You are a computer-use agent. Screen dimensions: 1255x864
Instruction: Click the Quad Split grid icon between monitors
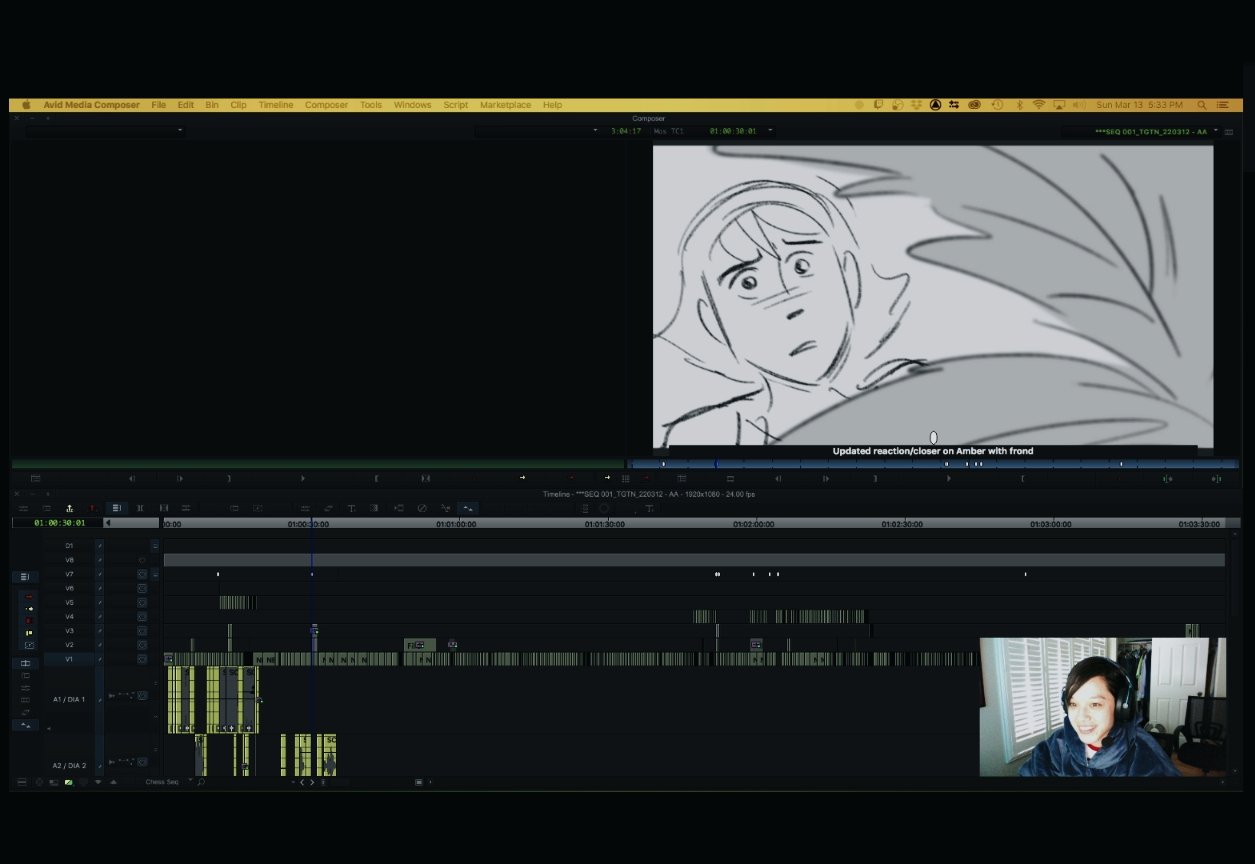click(x=625, y=478)
